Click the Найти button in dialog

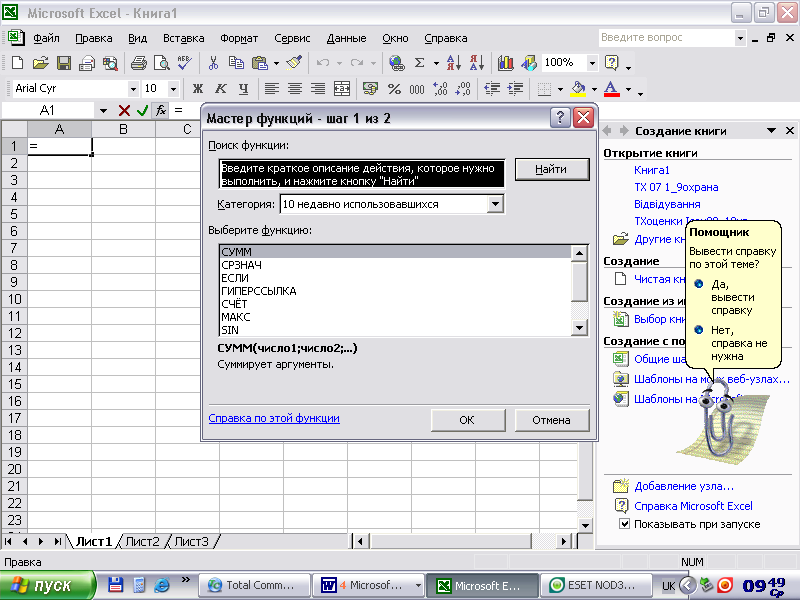pyautogui.click(x=552, y=169)
